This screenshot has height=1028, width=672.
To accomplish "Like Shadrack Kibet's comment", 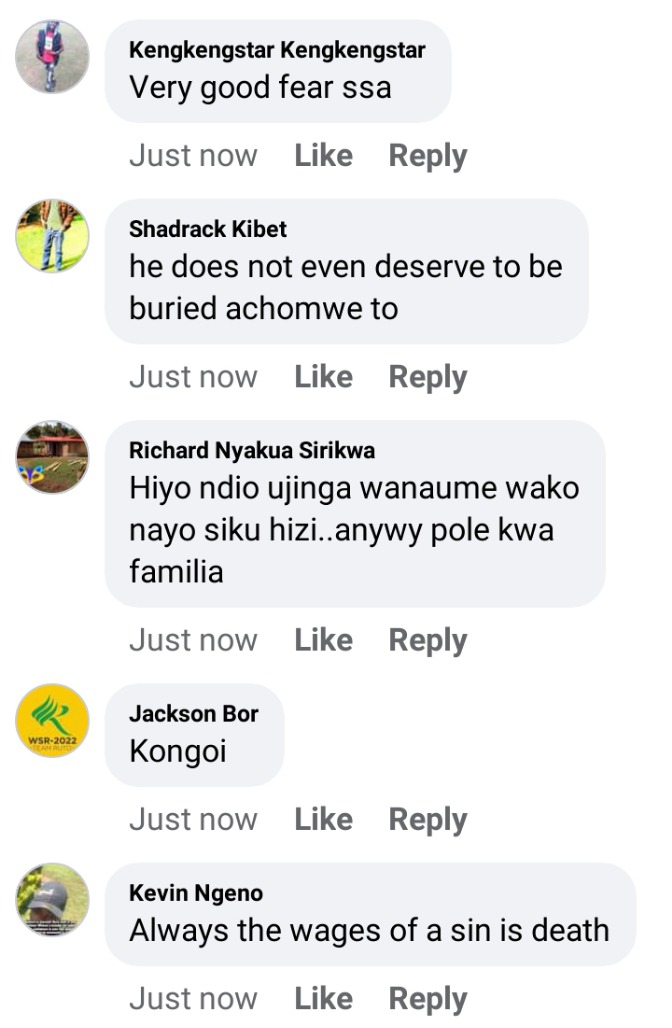I will coord(323,376).
